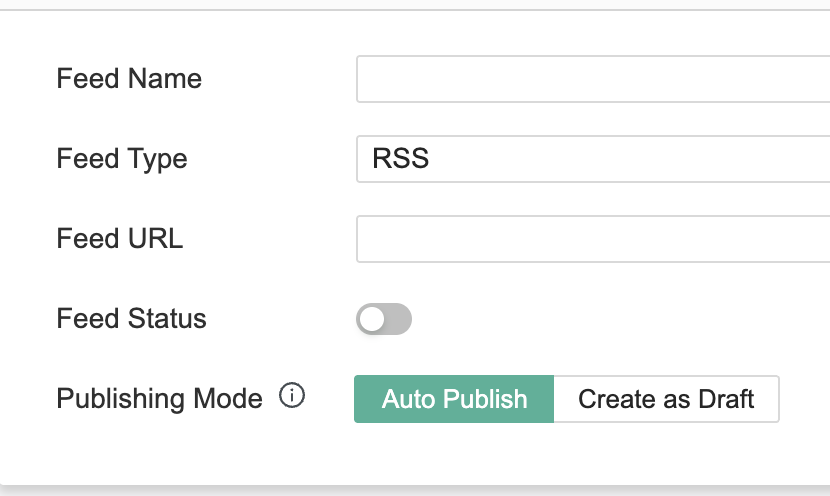Open the Feed Type dropdown
This screenshot has width=830, height=496.
tap(592, 159)
